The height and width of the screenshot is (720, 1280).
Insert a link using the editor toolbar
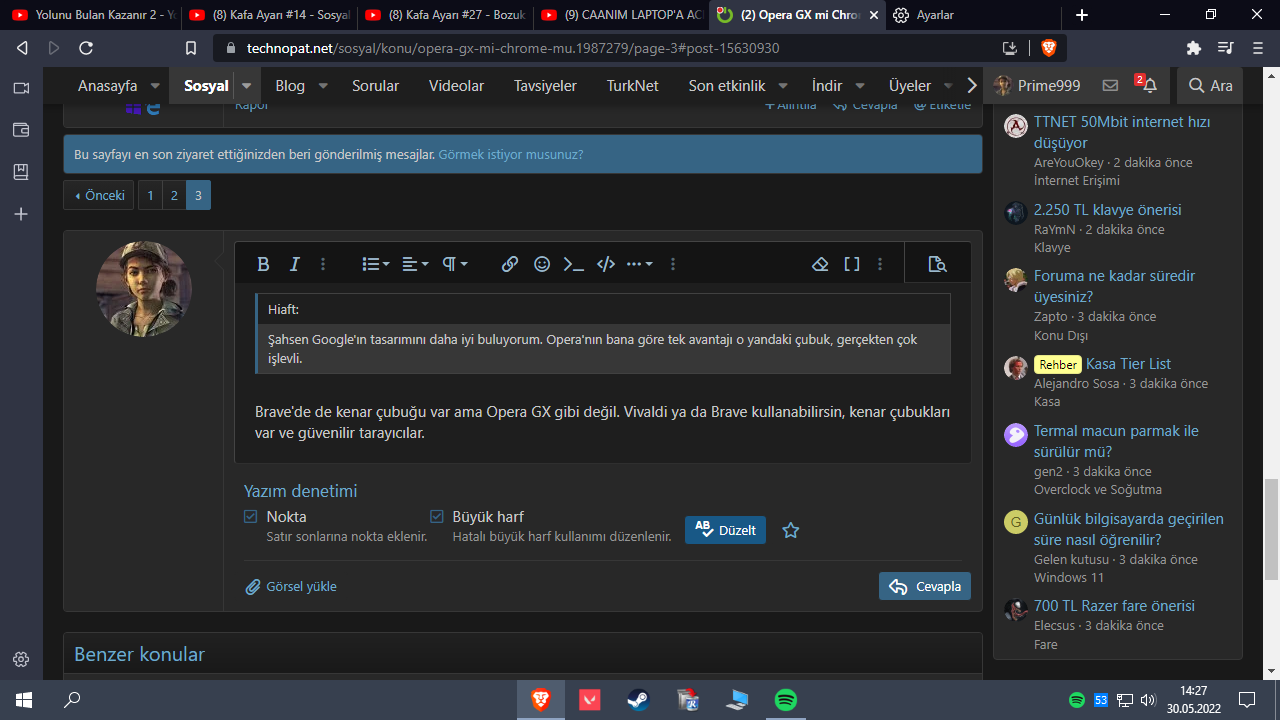[x=510, y=264]
